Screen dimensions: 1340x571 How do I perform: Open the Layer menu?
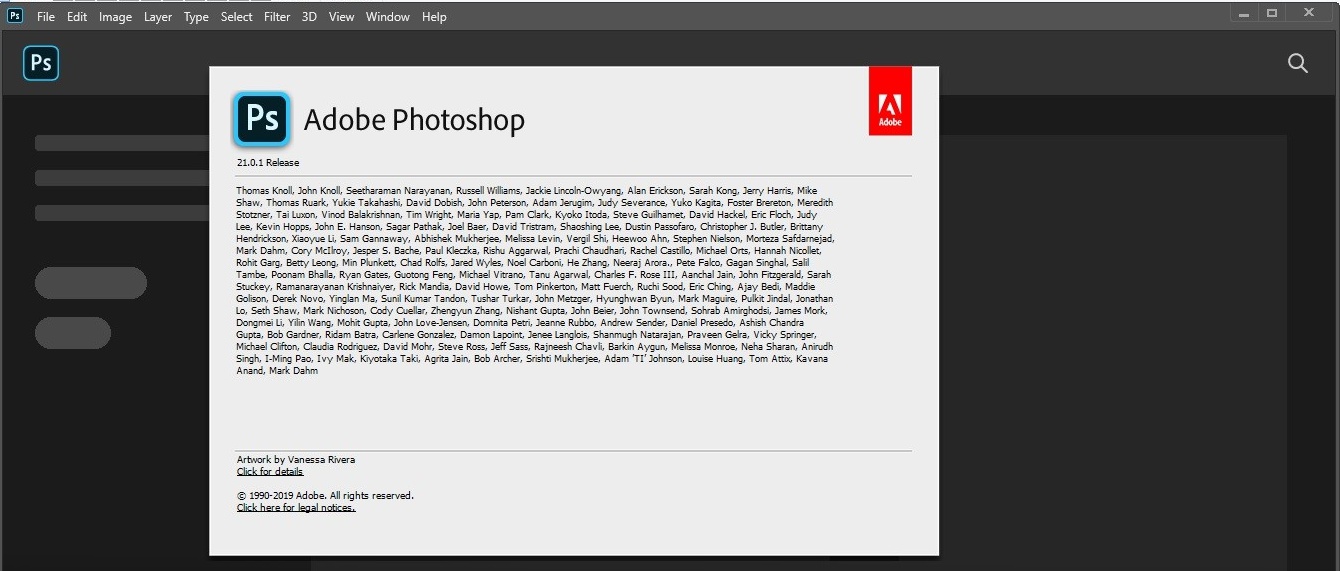coord(158,17)
